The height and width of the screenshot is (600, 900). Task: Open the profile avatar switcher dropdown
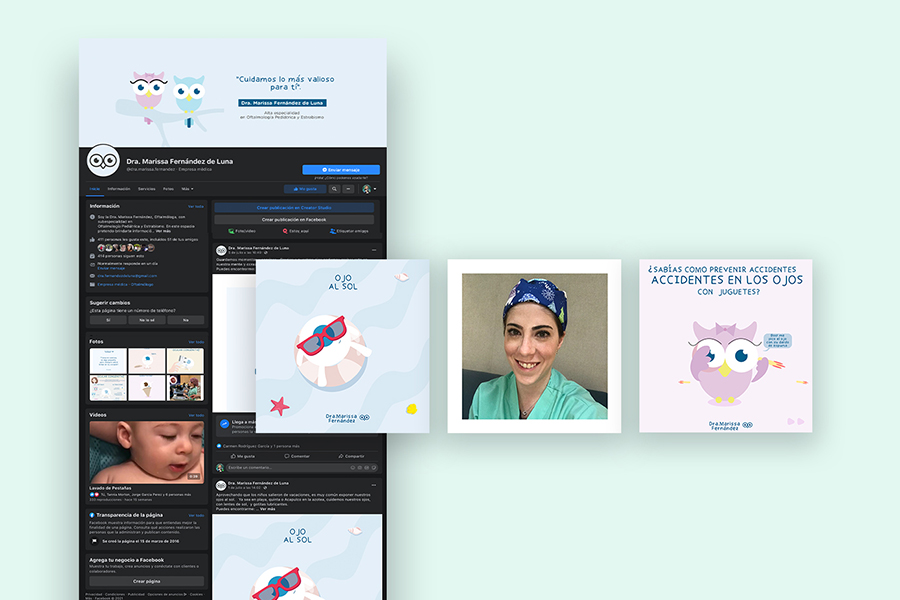[368, 188]
